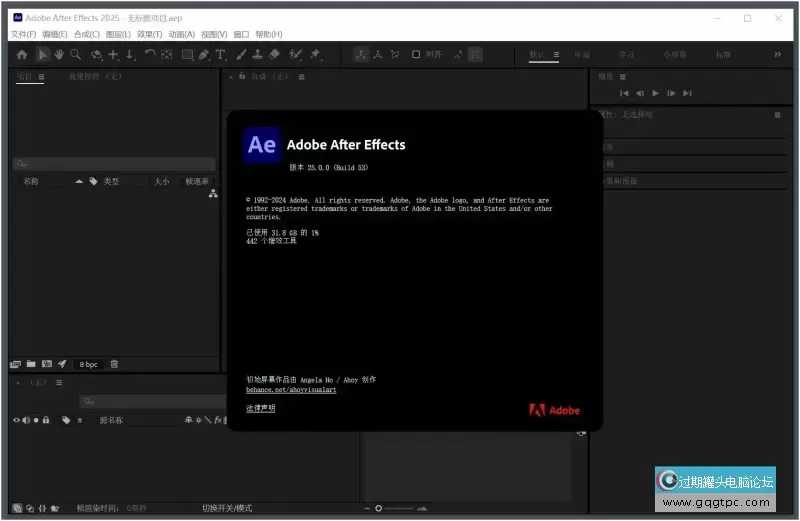
Task: Select the Horizontal Type tool
Action: (x=221, y=55)
